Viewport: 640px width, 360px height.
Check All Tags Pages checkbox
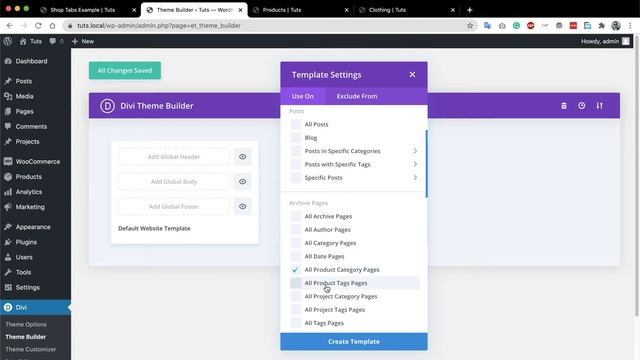click(296, 323)
